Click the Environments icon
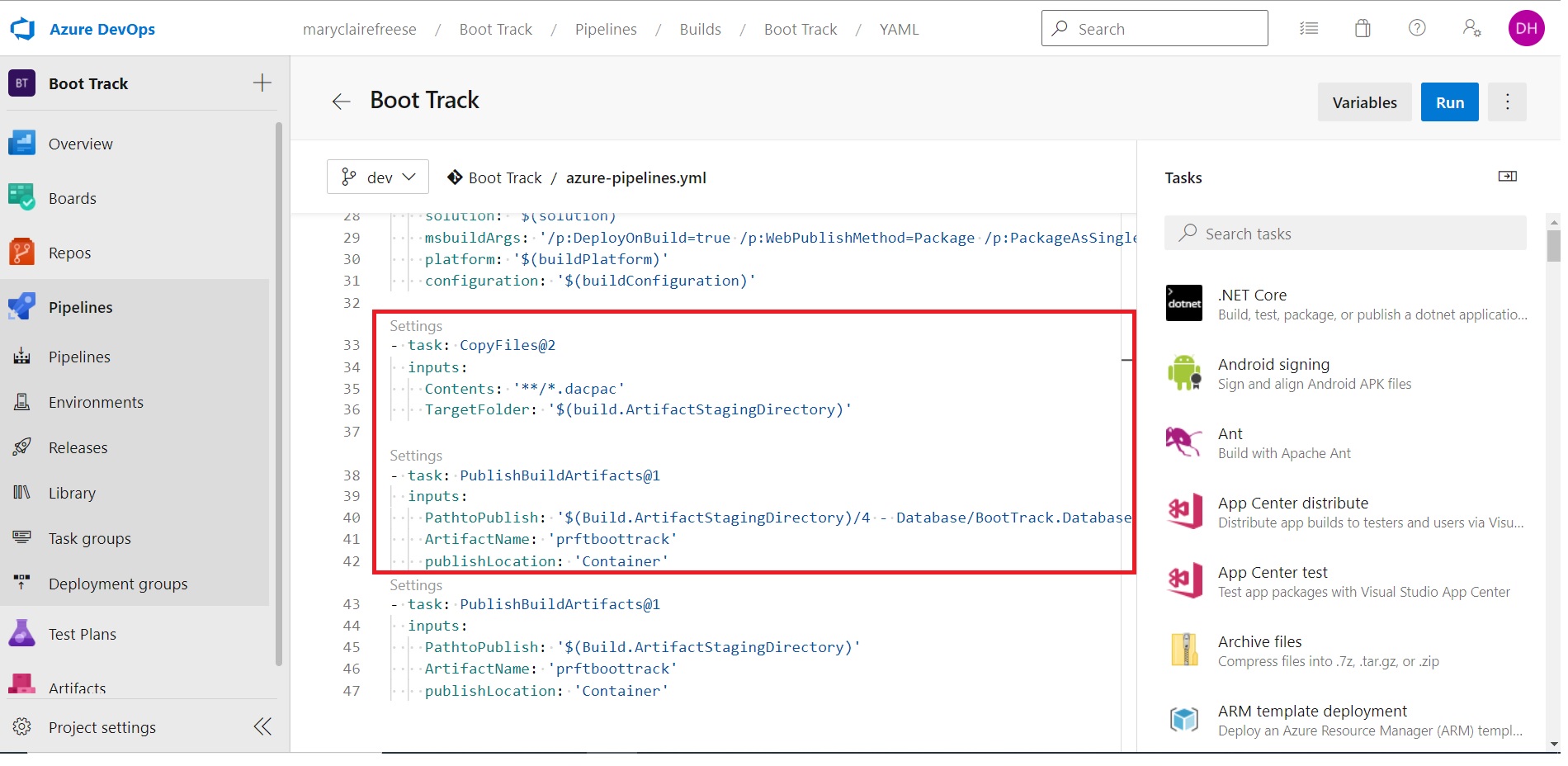 coord(22,402)
